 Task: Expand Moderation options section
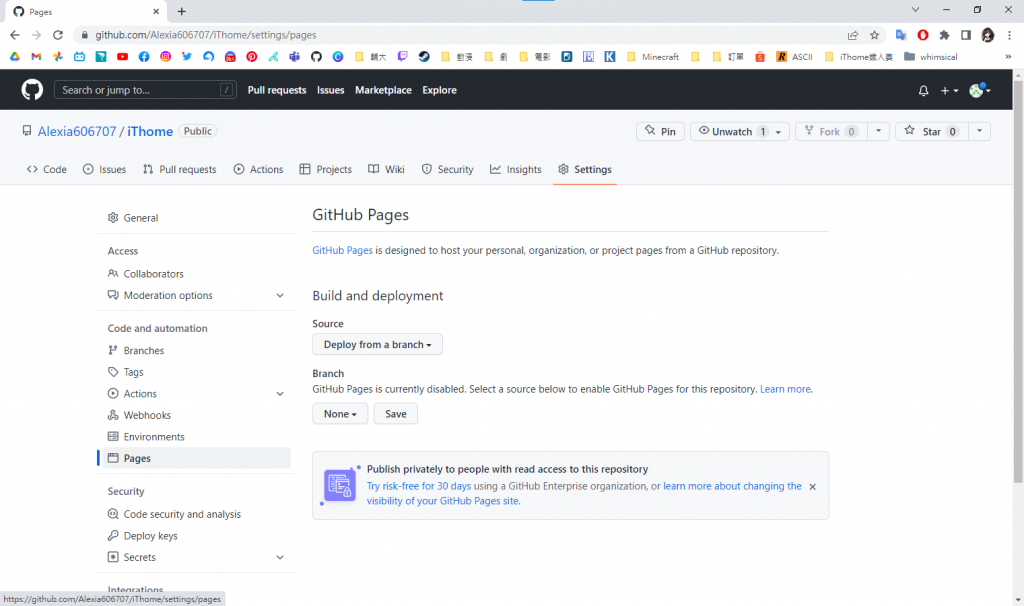(280, 295)
